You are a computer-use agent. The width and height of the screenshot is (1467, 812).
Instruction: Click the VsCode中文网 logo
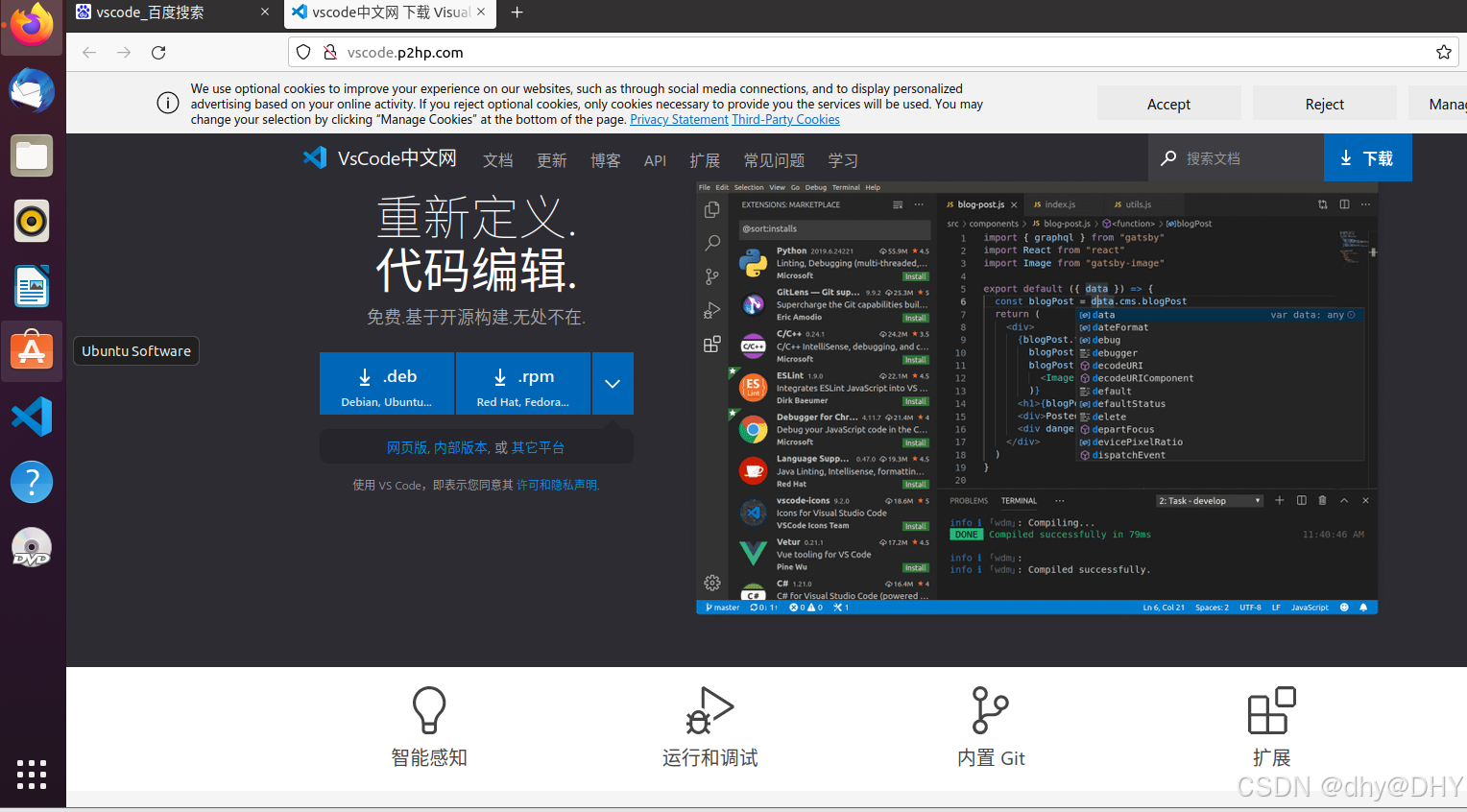point(380,158)
